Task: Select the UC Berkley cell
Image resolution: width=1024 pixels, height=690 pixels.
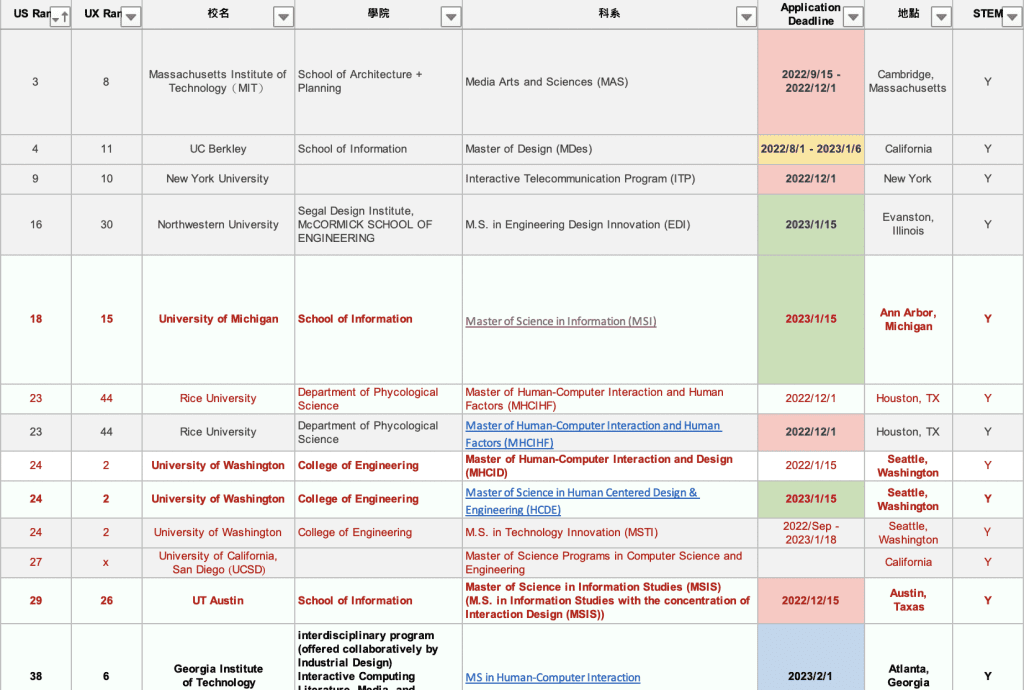Action: 218,149
